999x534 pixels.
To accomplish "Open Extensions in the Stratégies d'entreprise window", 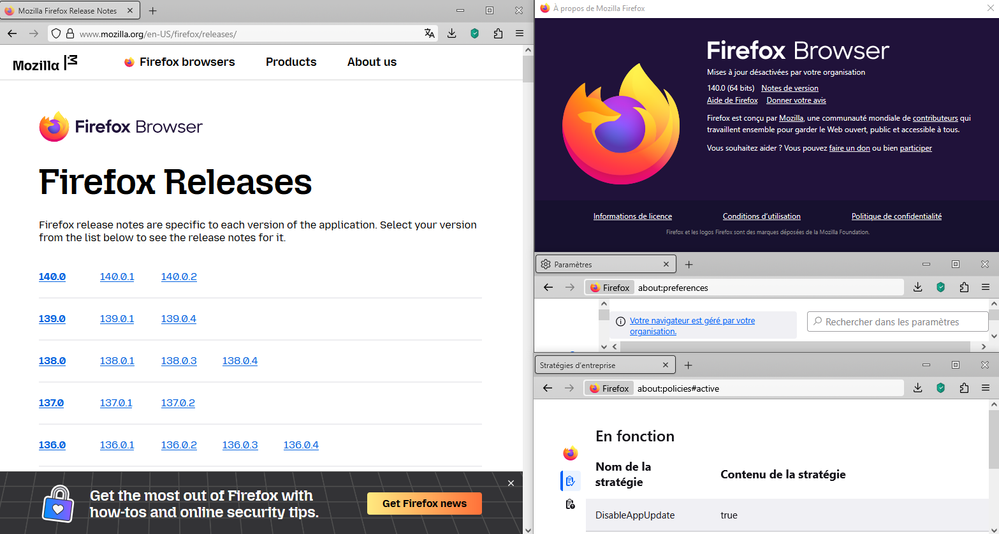I will (x=964, y=388).
